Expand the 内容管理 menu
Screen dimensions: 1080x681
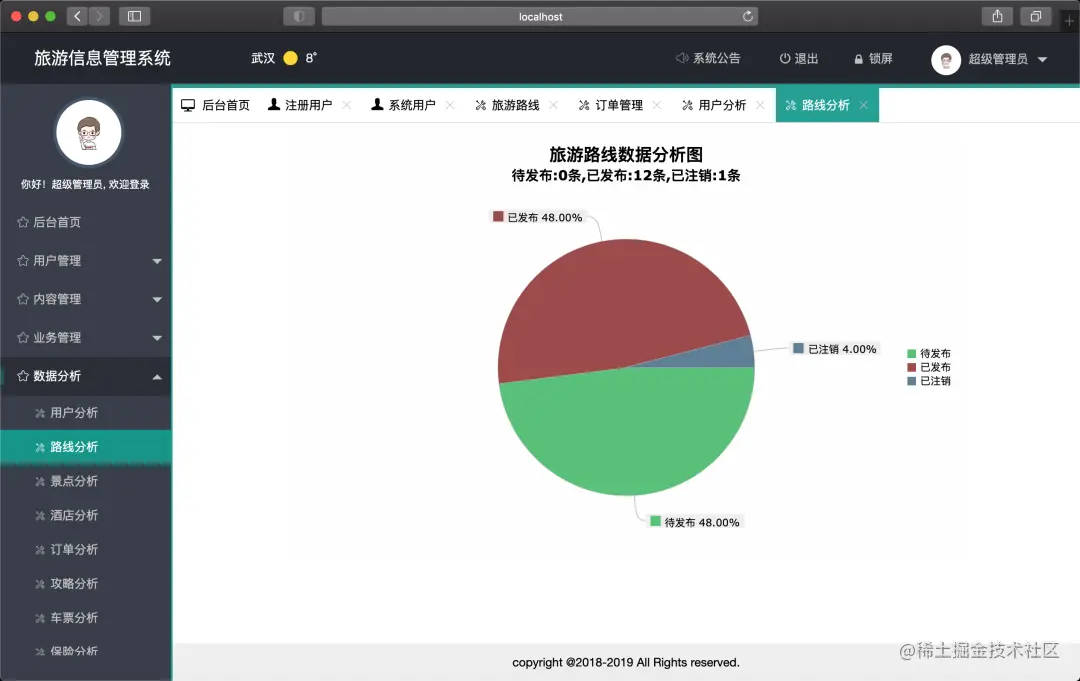coord(86,299)
